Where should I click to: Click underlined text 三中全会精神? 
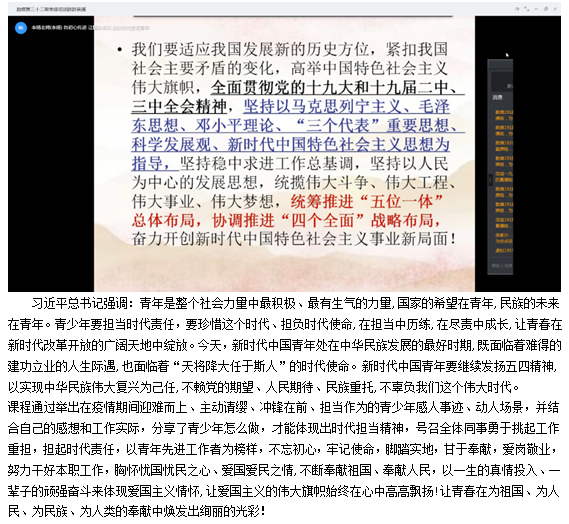[179, 107]
